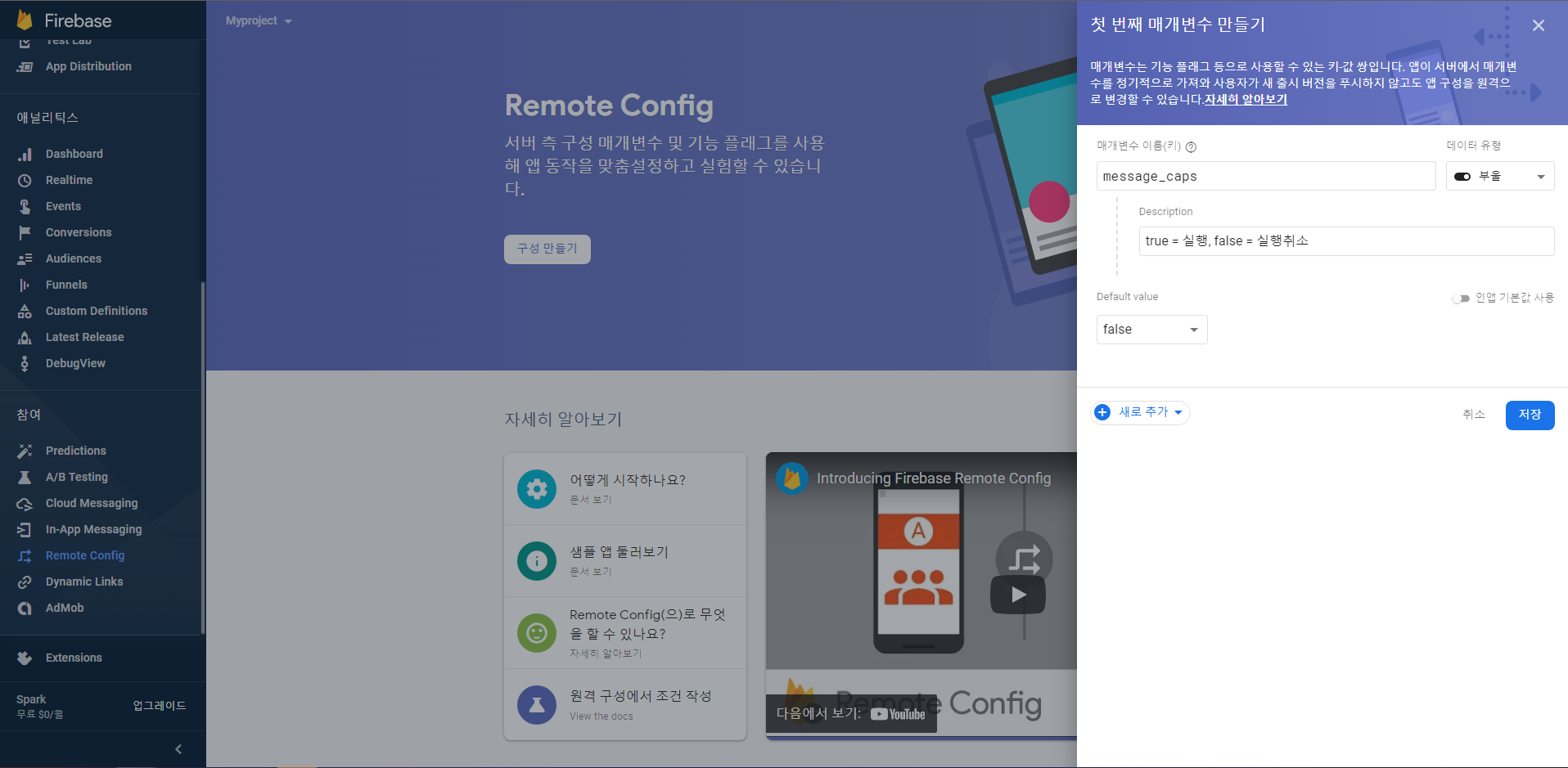Play the Introducing Firebase Remote Config video
Screen dimensions: 1568x768
click(1018, 595)
